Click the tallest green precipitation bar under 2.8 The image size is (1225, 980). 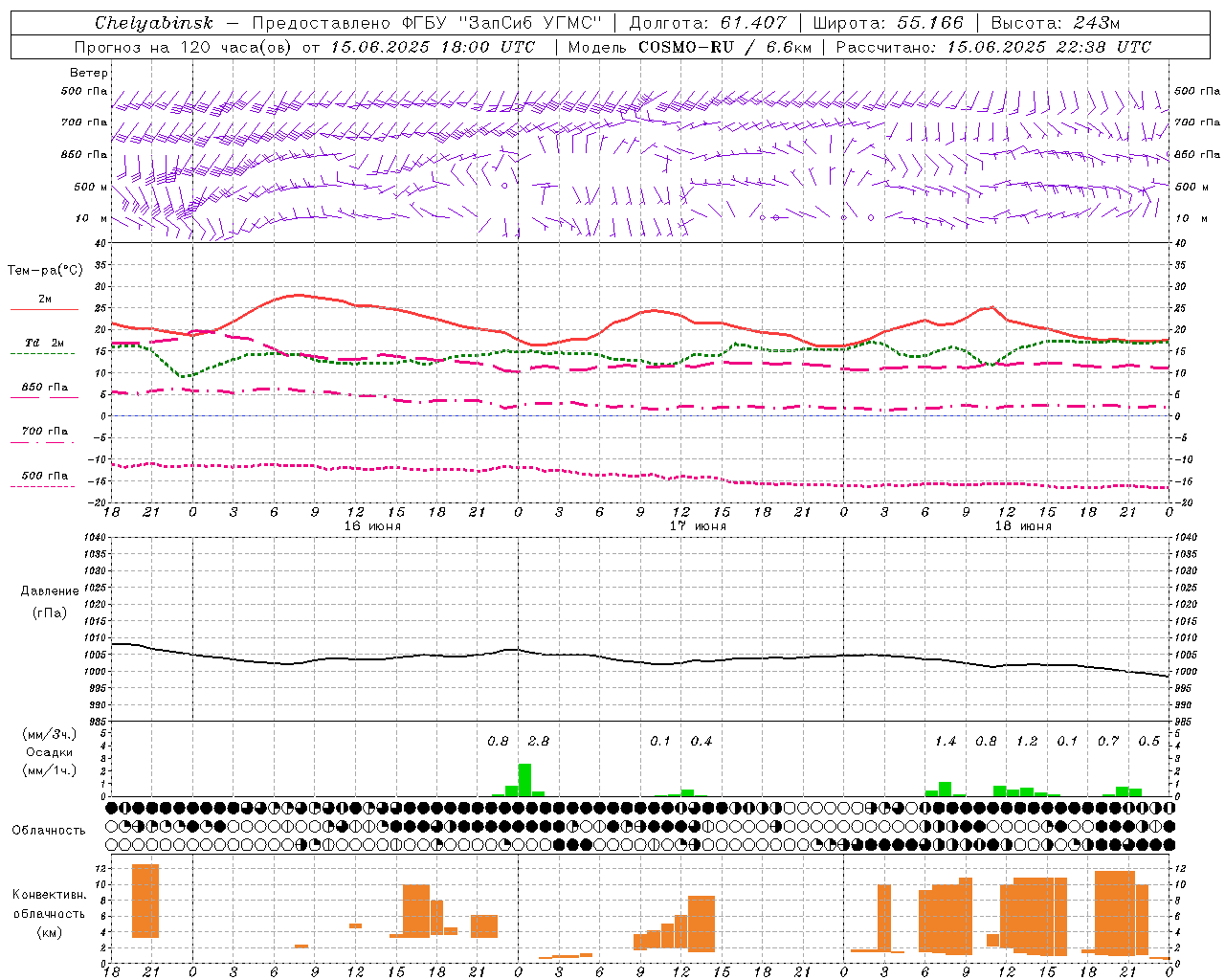(x=524, y=780)
